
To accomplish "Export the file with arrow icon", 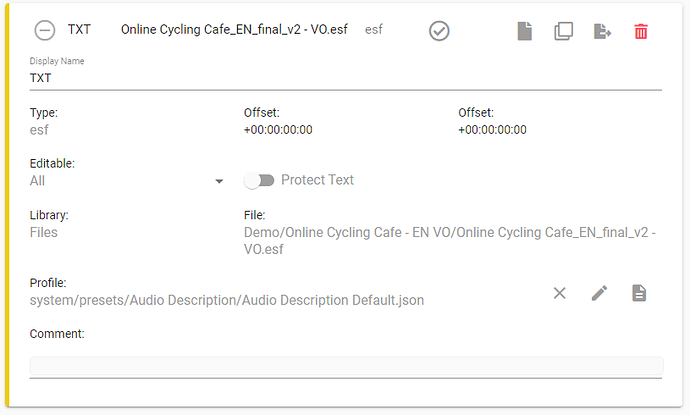I will click(602, 31).
